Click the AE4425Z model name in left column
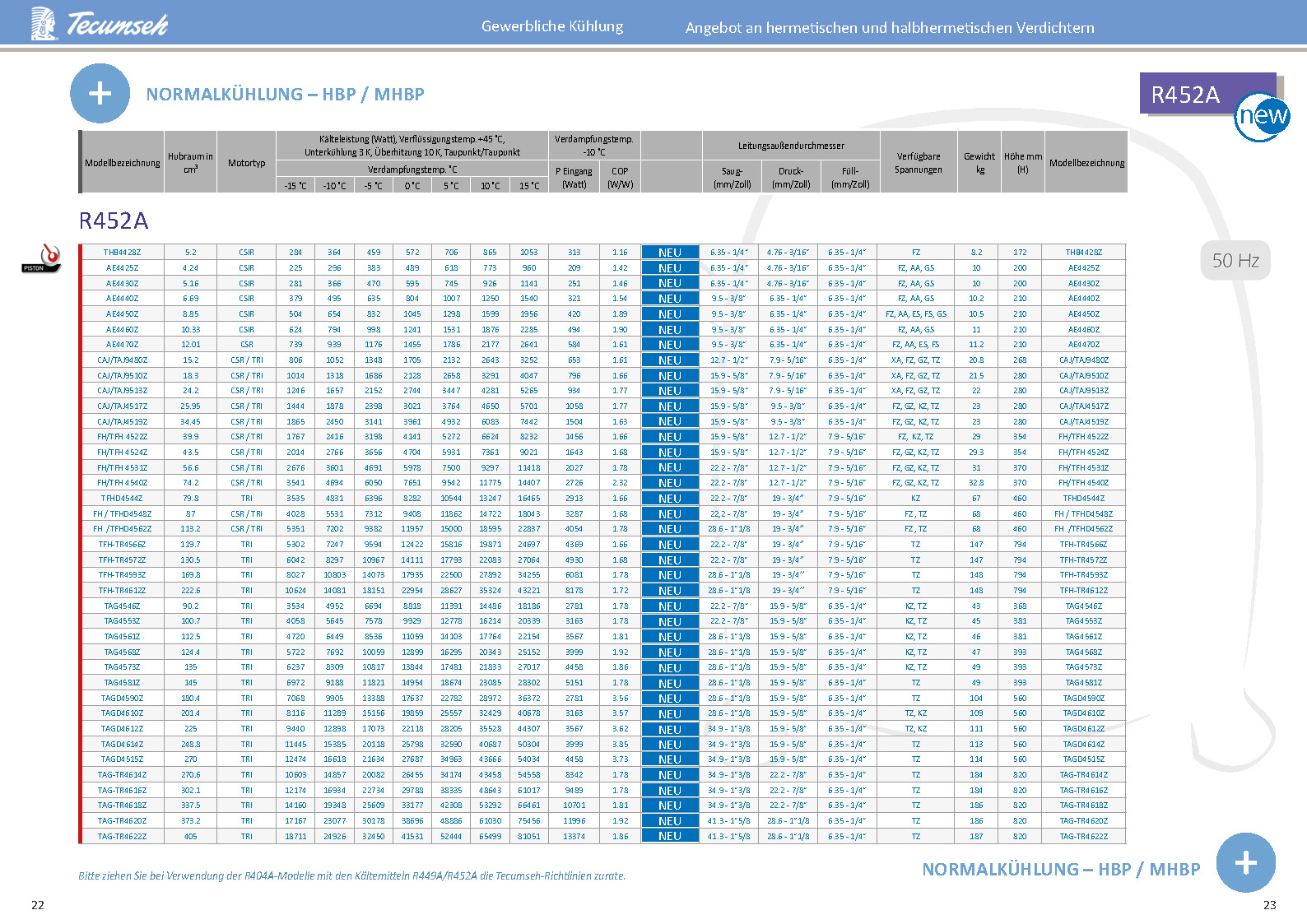1307x924 pixels. click(122, 268)
